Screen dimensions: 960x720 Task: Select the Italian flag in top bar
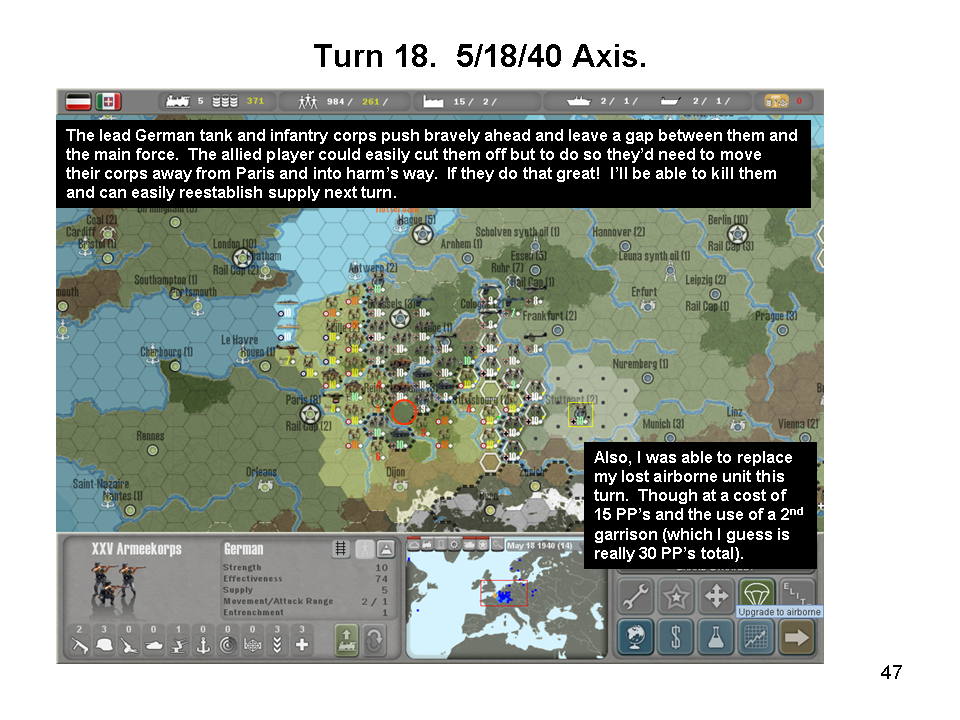point(108,101)
